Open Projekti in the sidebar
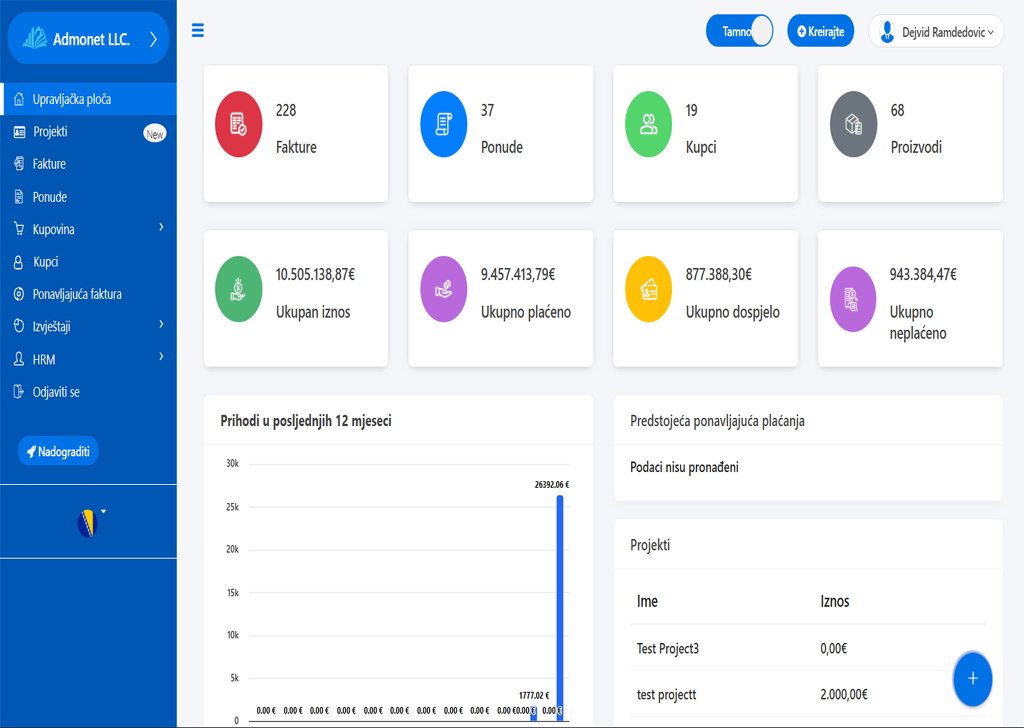Screen dimensions: 1024x728 [x=50, y=132]
